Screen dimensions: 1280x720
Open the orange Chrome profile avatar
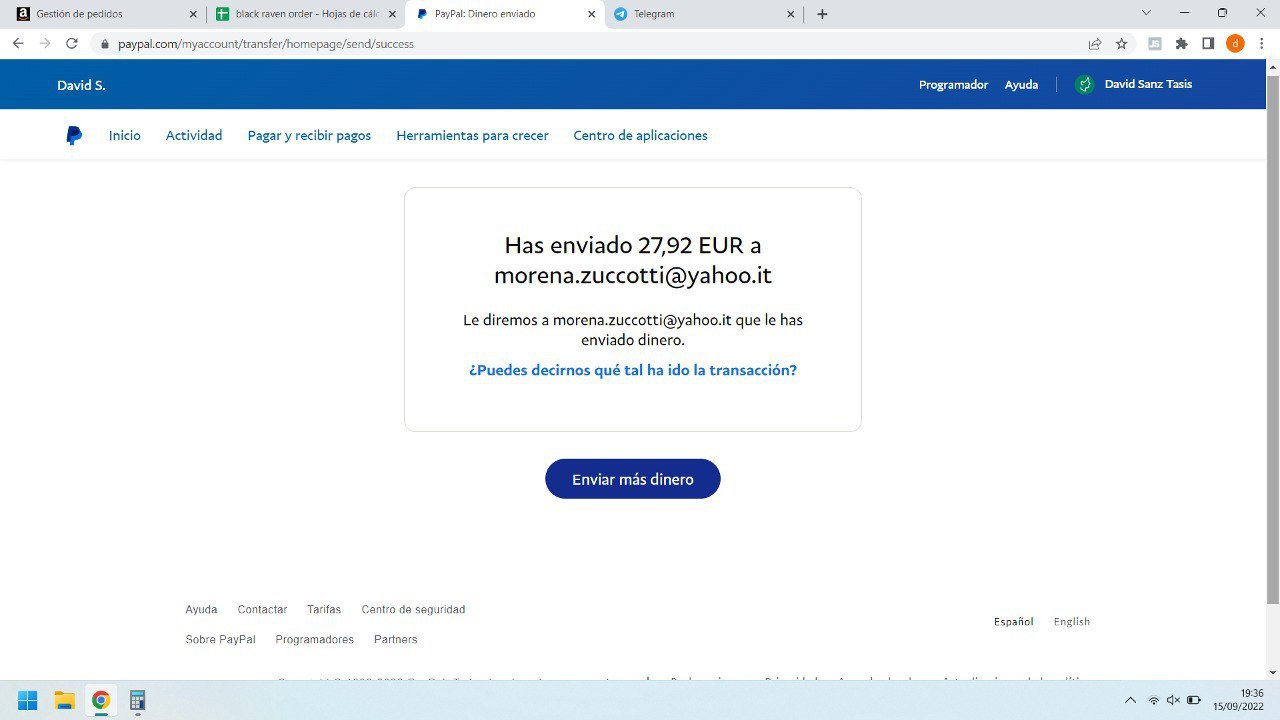(1235, 44)
